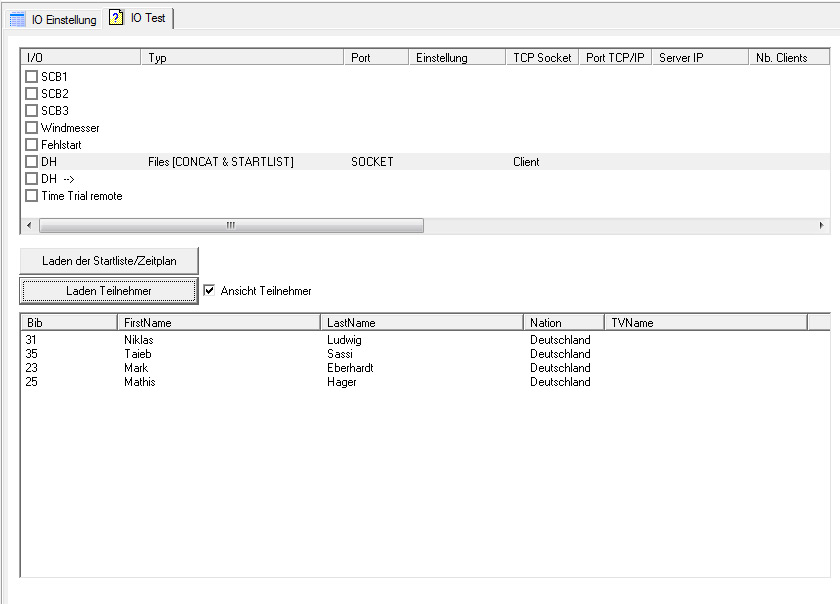Click Laden der Startliste/Zeitplan button

pos(109,261)
